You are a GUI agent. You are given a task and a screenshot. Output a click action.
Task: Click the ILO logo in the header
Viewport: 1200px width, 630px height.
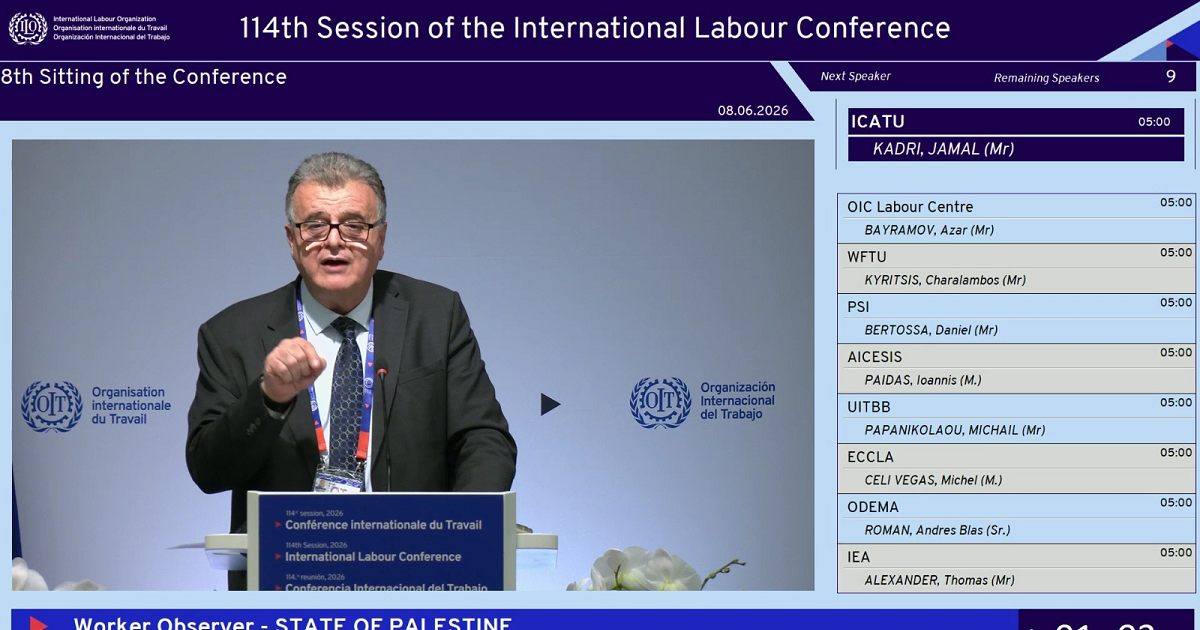(x=28, y=28)
